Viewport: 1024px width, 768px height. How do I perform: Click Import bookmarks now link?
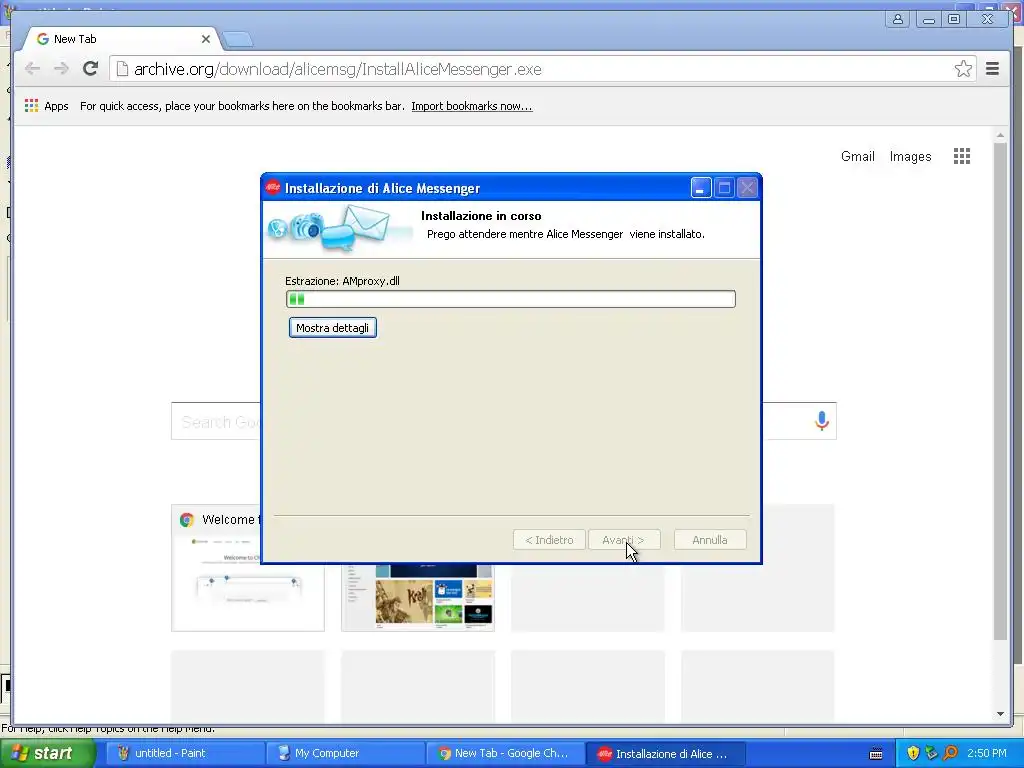coord(472,106)
